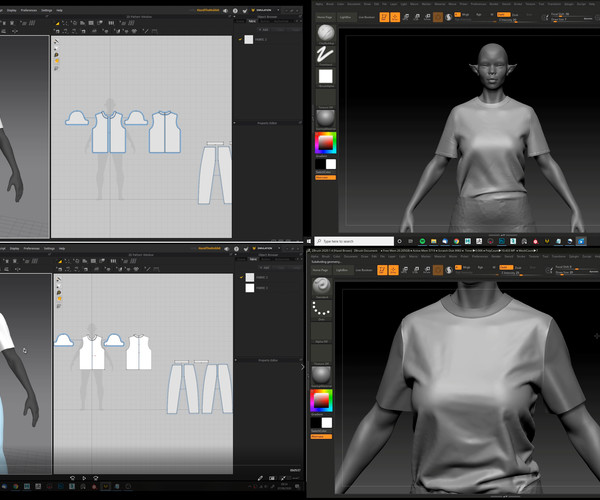Click the 'Type here to search' taskbar box
The image size is (600, 500).
354,241
